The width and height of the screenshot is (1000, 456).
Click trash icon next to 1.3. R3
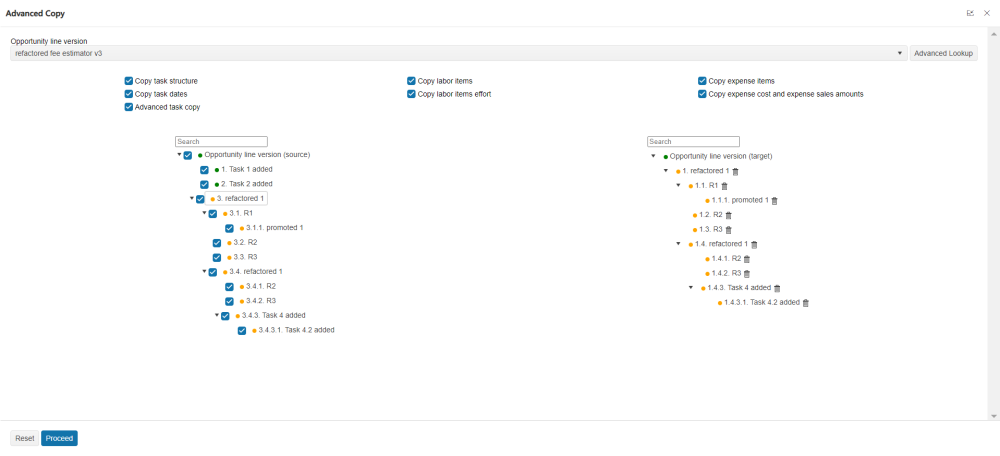pos(728,230)
